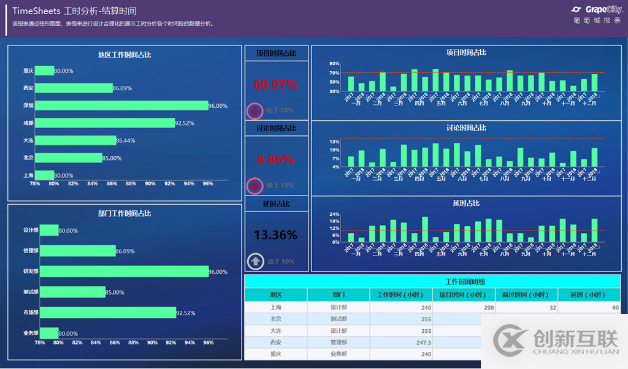Screen dimensions: 628x369
Task: Select the 上海 row in detail table
Action: click(433, 307)
